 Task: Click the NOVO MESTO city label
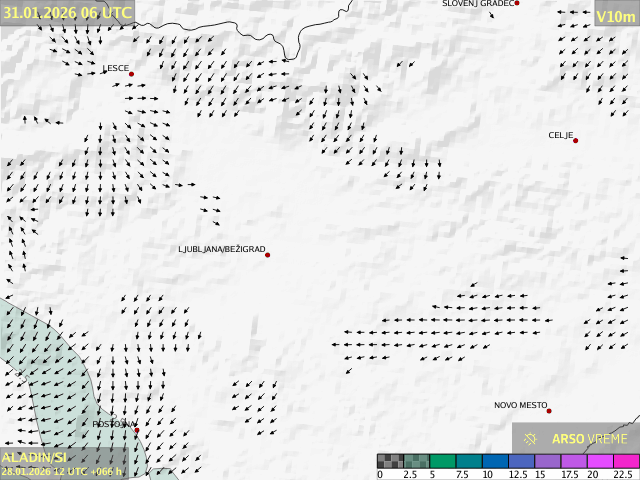tap(520, 405)
